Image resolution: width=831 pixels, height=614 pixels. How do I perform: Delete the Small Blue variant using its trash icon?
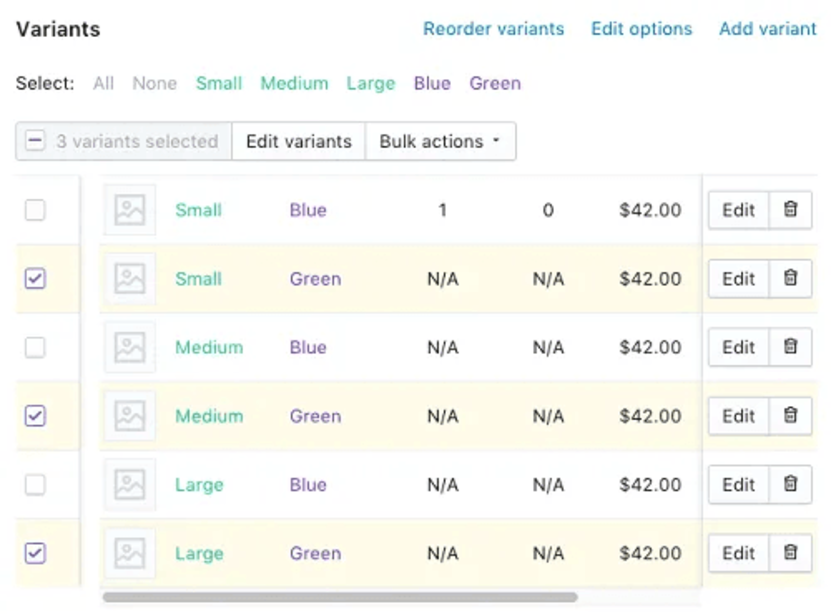(x=789, y=210)
